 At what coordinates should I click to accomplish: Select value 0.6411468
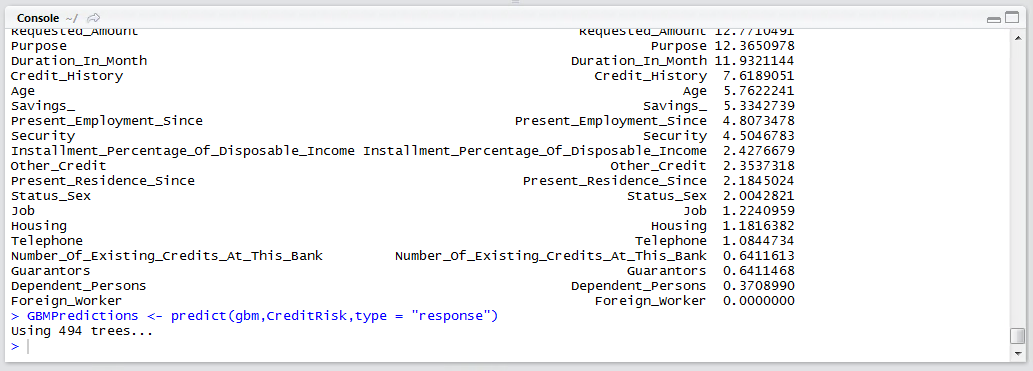pyautogui.click(x=758, y=271)
